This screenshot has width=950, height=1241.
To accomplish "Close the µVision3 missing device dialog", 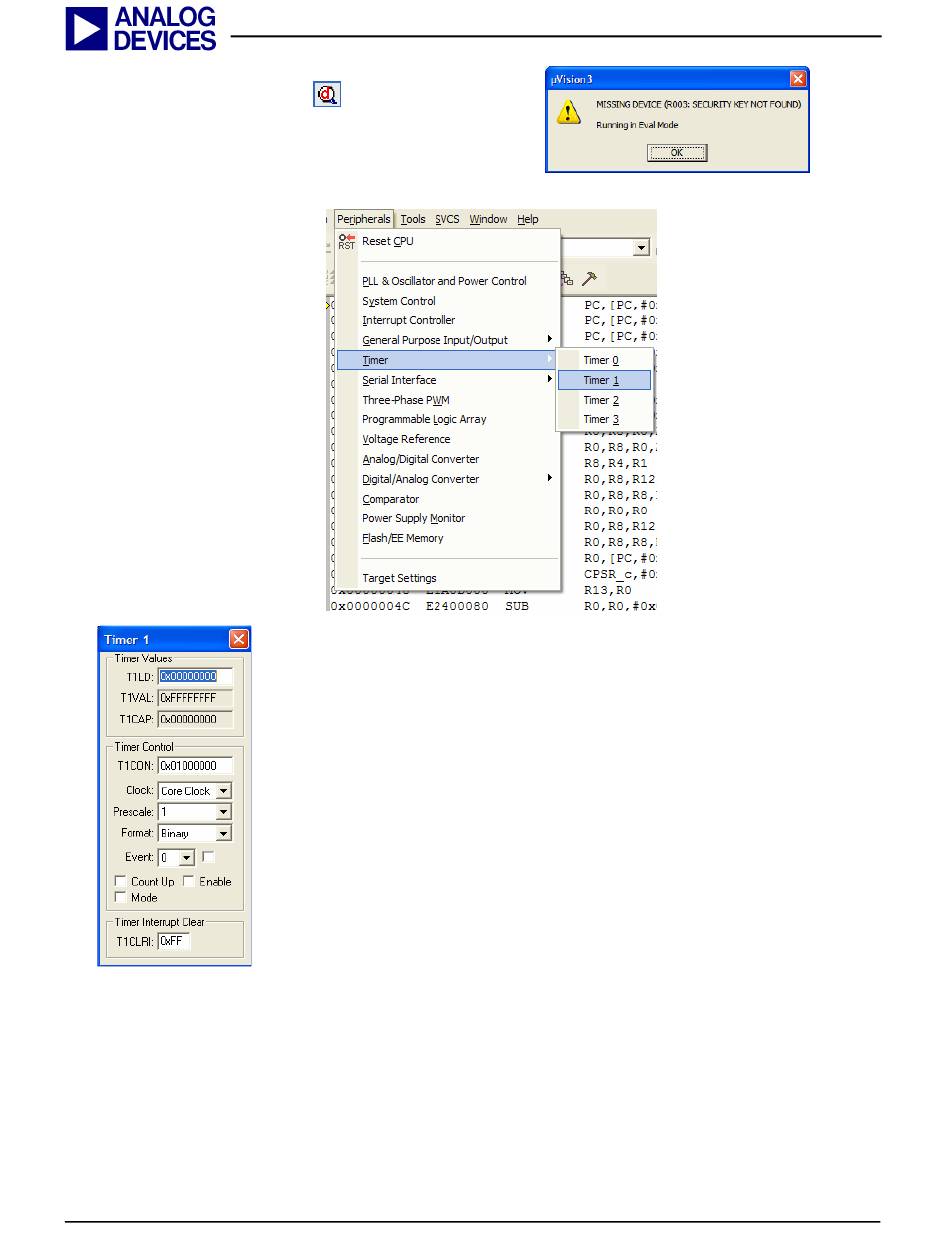I will click(x=797, y=78).
